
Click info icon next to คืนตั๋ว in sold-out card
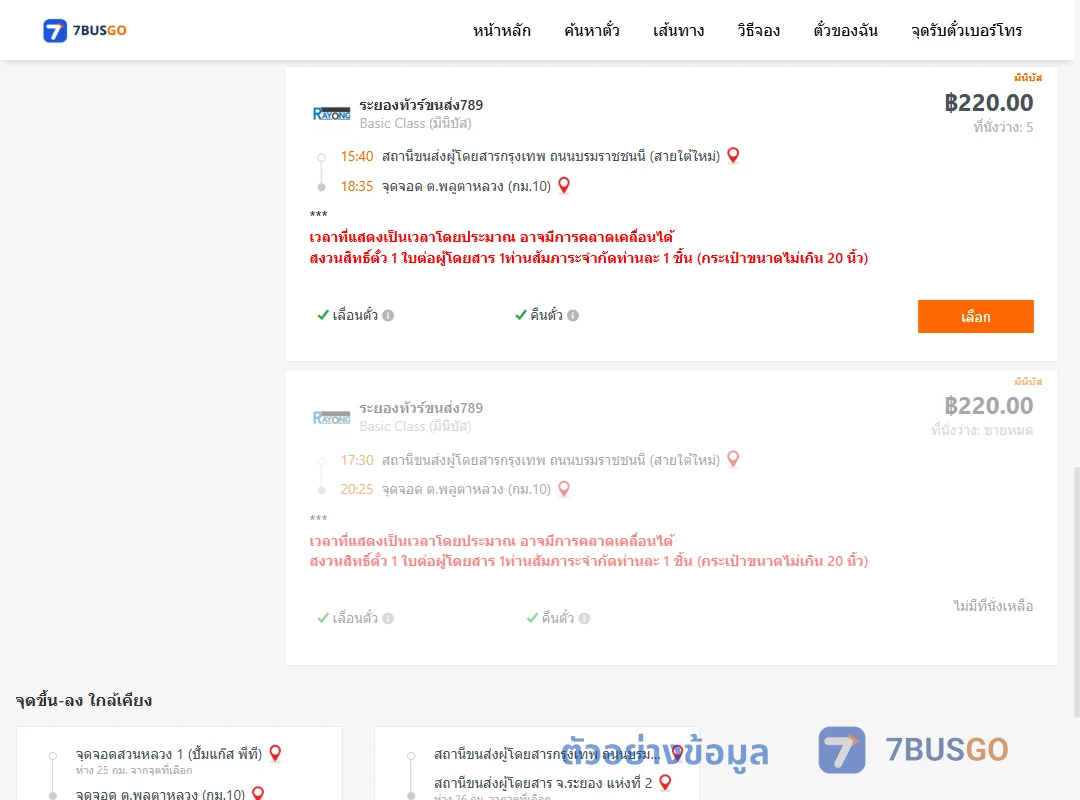(584, 619)
